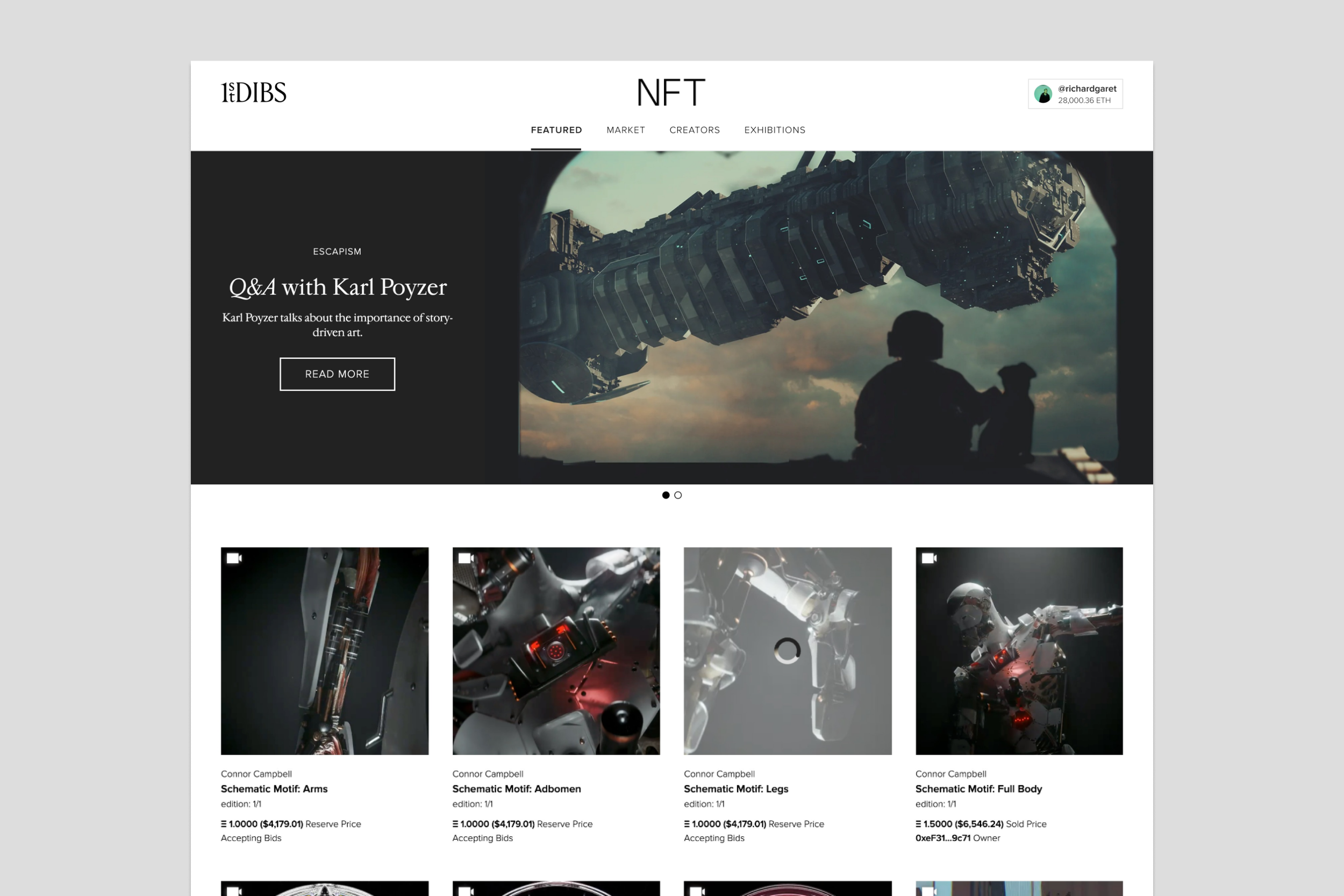Click Reserve Price under Schematic Motif: Arms
This screenshot has height=896, width=1344.
pyautogui.click(x=333, y=824)
